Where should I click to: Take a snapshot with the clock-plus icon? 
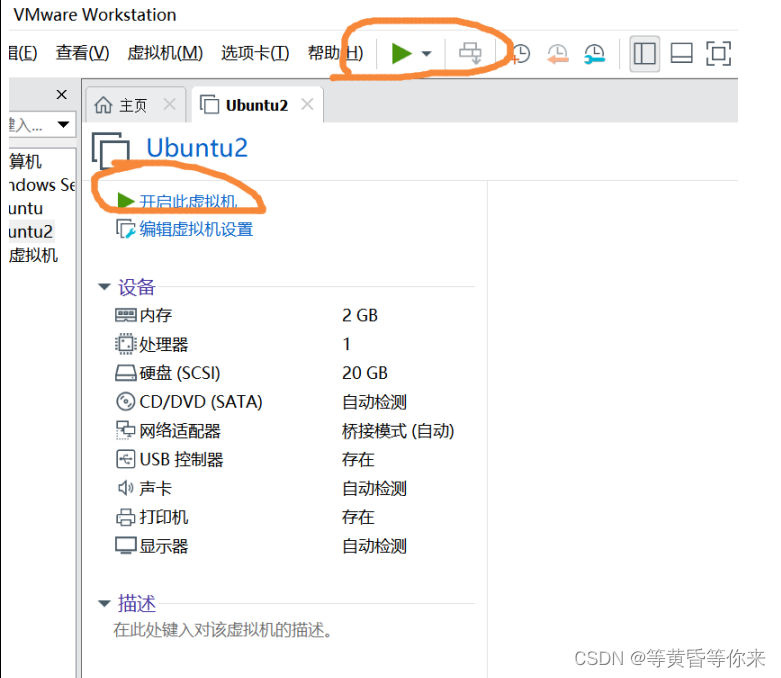point(521,54)
